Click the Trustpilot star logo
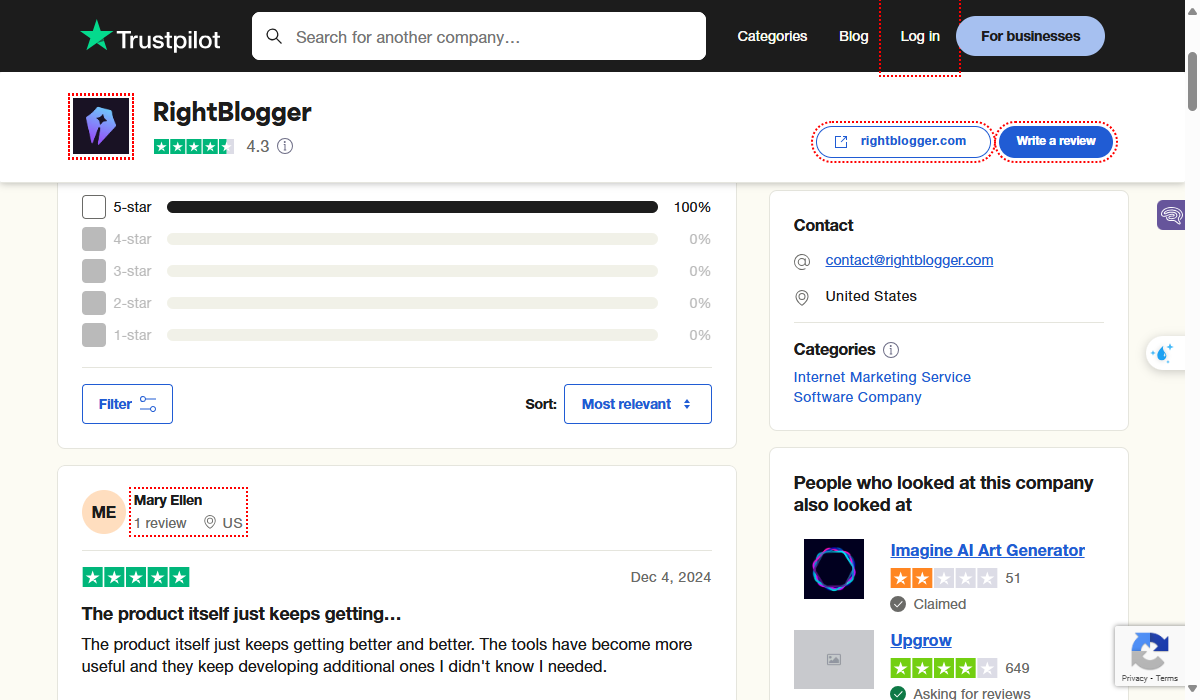This screenshot has height=700, width=1200. pyautogui.click(x=97, y=36)
